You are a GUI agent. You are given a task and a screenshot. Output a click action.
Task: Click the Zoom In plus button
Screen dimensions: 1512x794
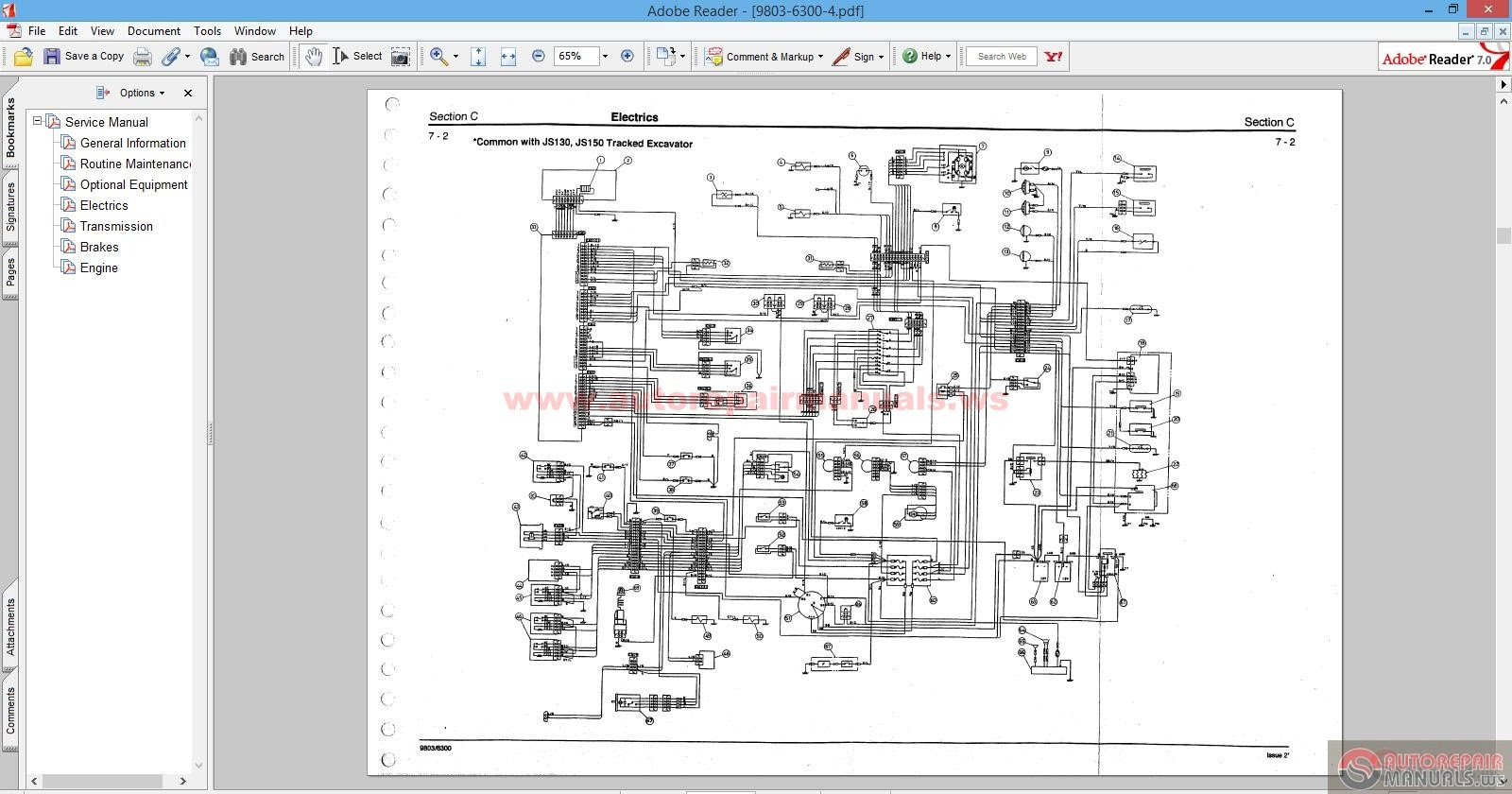(x=627, y=57)
